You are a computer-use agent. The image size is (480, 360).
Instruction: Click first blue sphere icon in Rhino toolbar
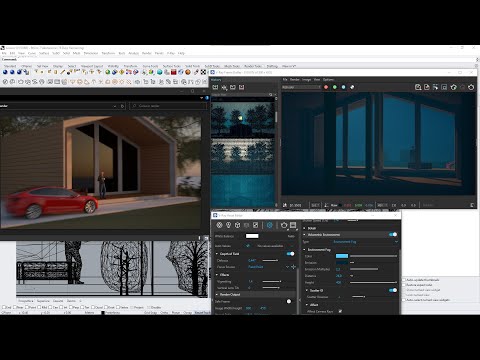point(5,72)
